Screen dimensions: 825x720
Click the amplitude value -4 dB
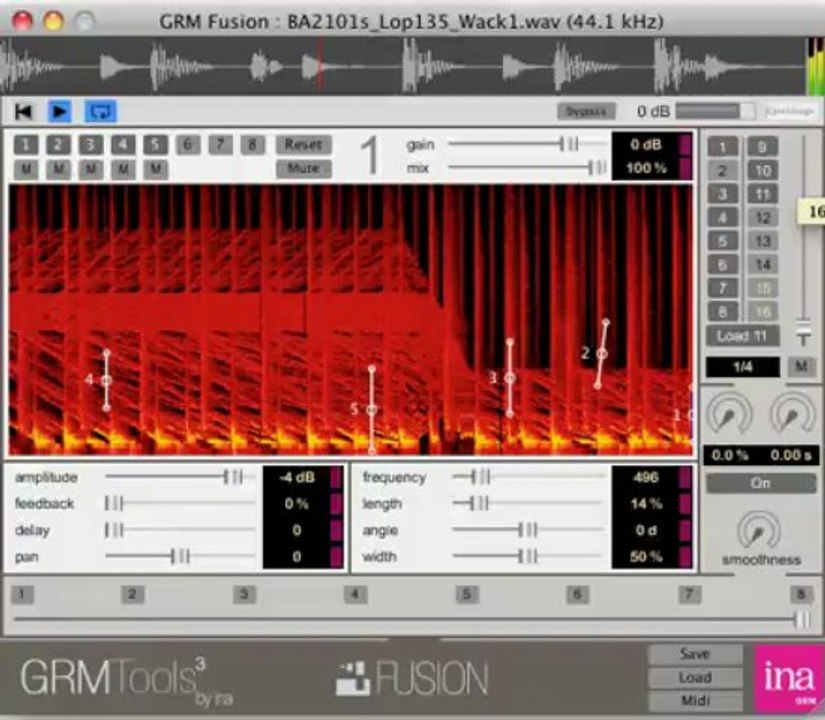point(297,477)
